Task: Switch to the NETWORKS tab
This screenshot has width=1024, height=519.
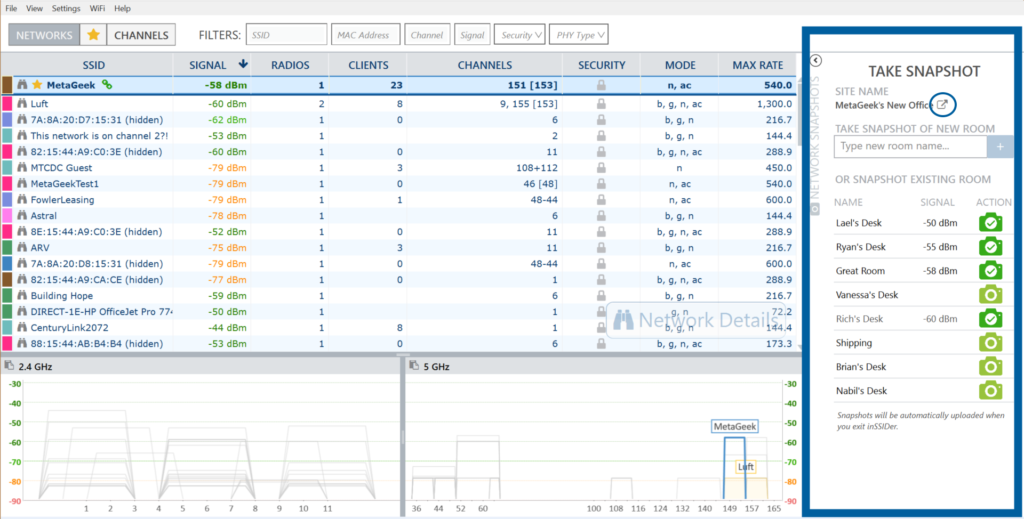Action: point(44,35)
